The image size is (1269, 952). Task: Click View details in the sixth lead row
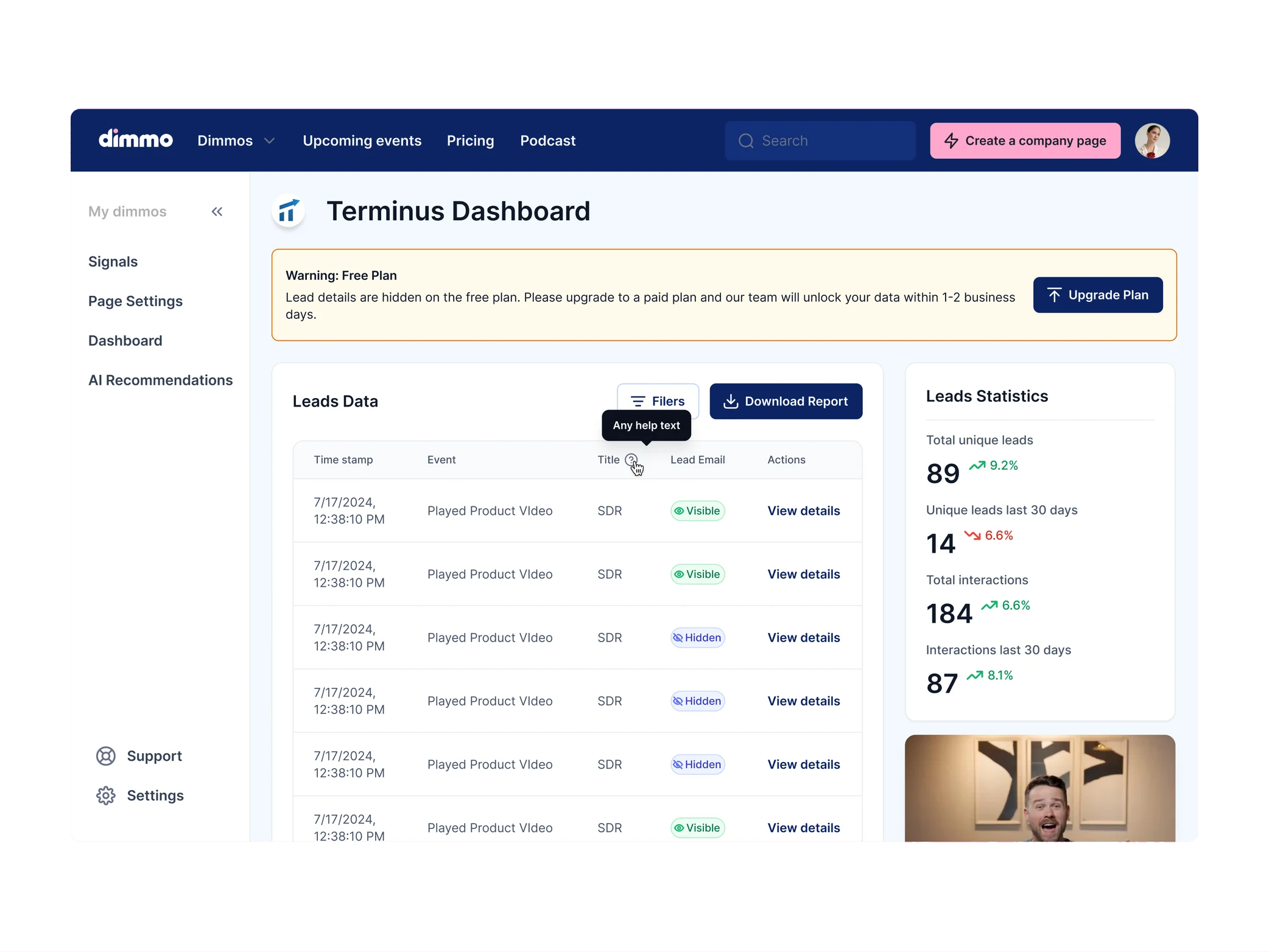point(804,828)
